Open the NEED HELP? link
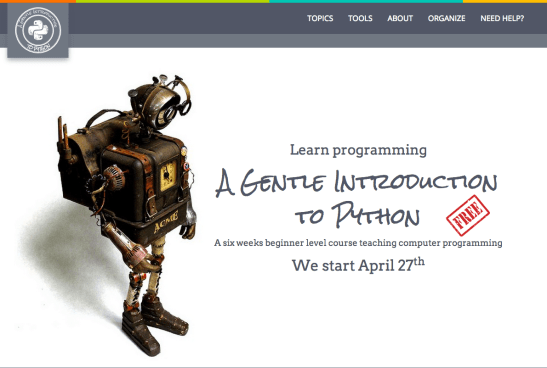Screen dimensions: 547x368 tap(502, 18)
